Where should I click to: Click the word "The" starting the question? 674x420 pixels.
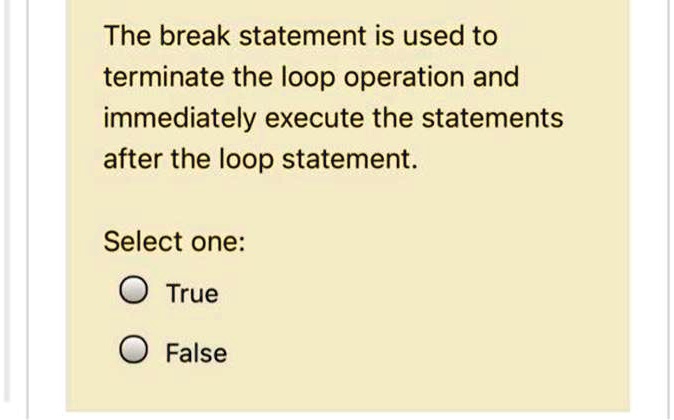pos(124,37)
